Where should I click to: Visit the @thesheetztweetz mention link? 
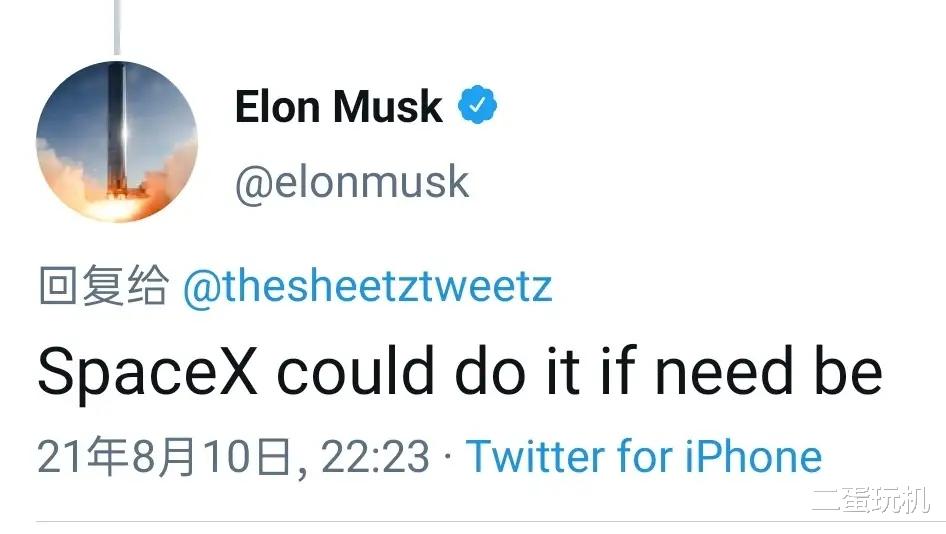pos(367,287)
